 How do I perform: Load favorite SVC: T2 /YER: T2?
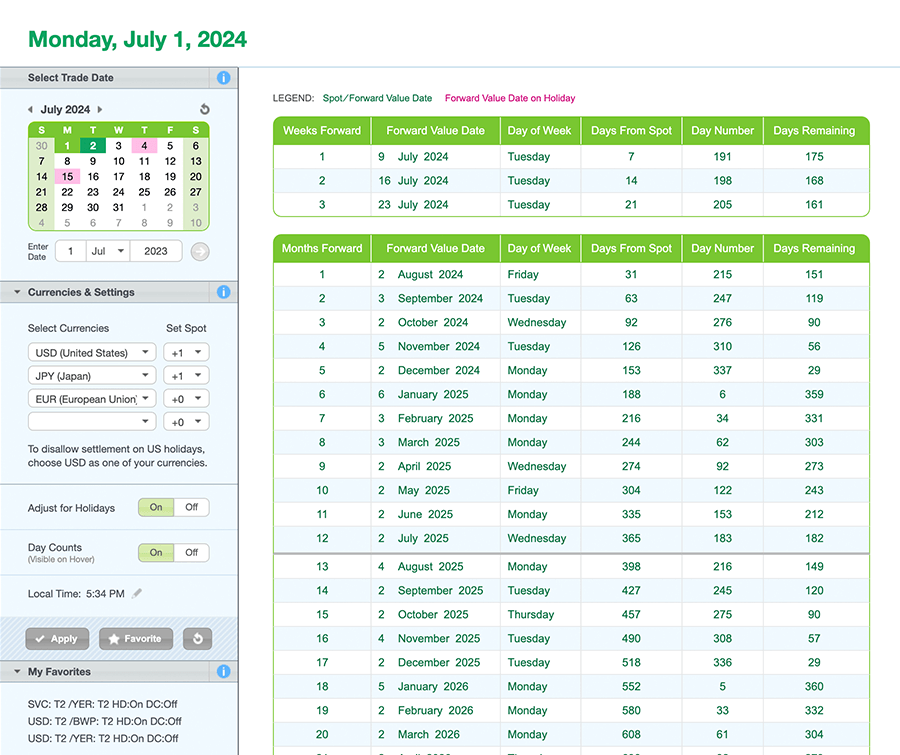coord(102,704)
